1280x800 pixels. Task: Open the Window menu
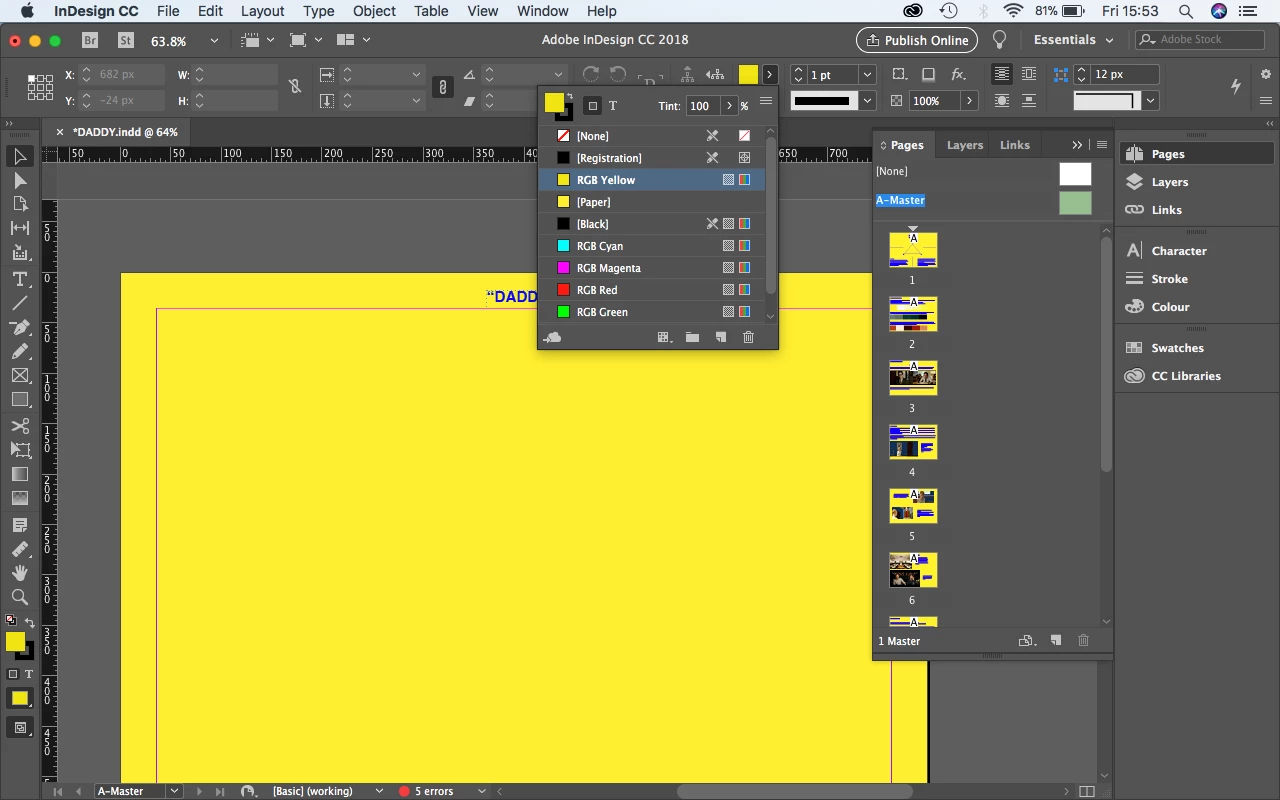543,11
